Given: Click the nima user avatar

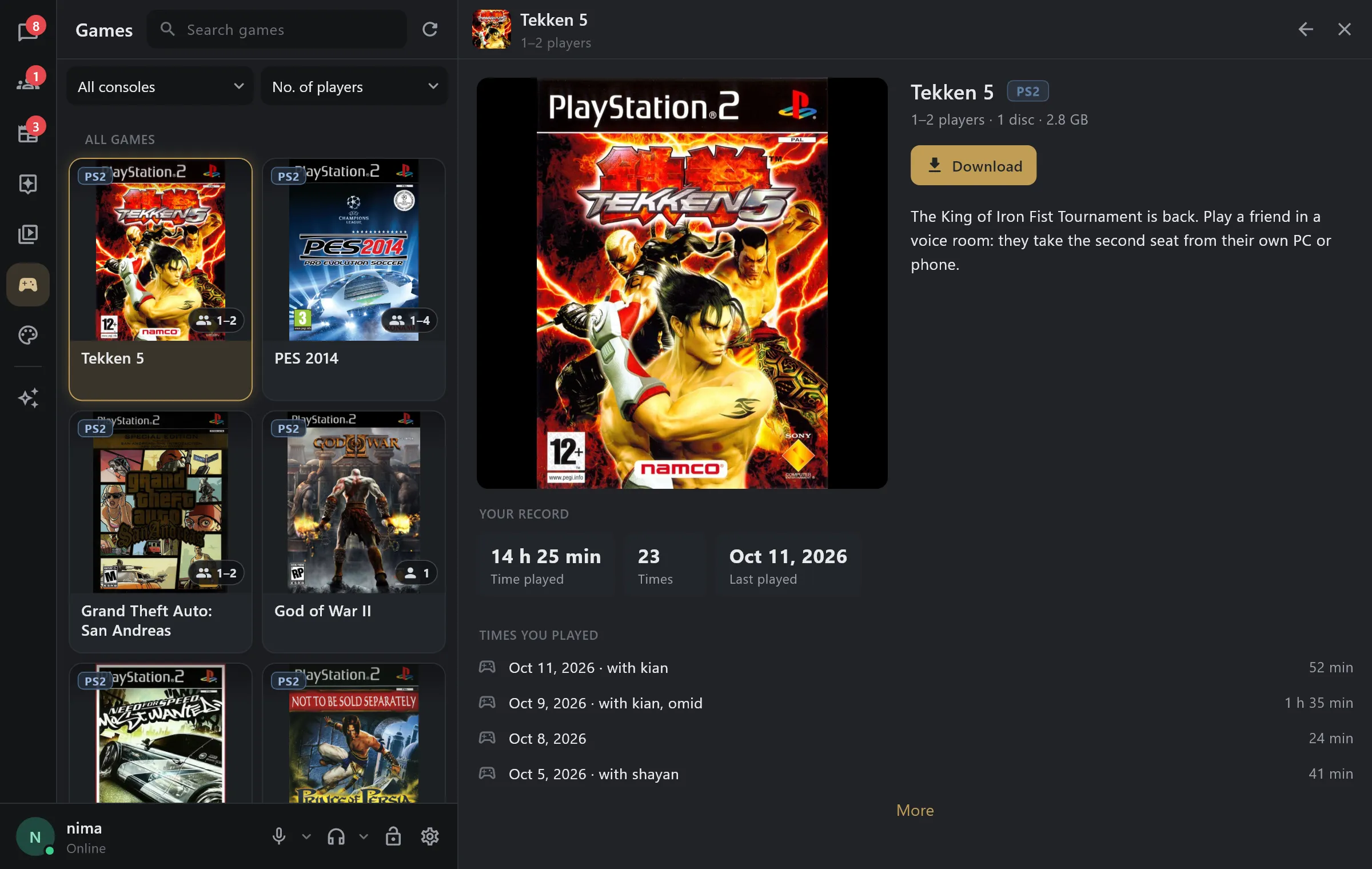Looking at the screenshot, I should (x=35, y=836).
